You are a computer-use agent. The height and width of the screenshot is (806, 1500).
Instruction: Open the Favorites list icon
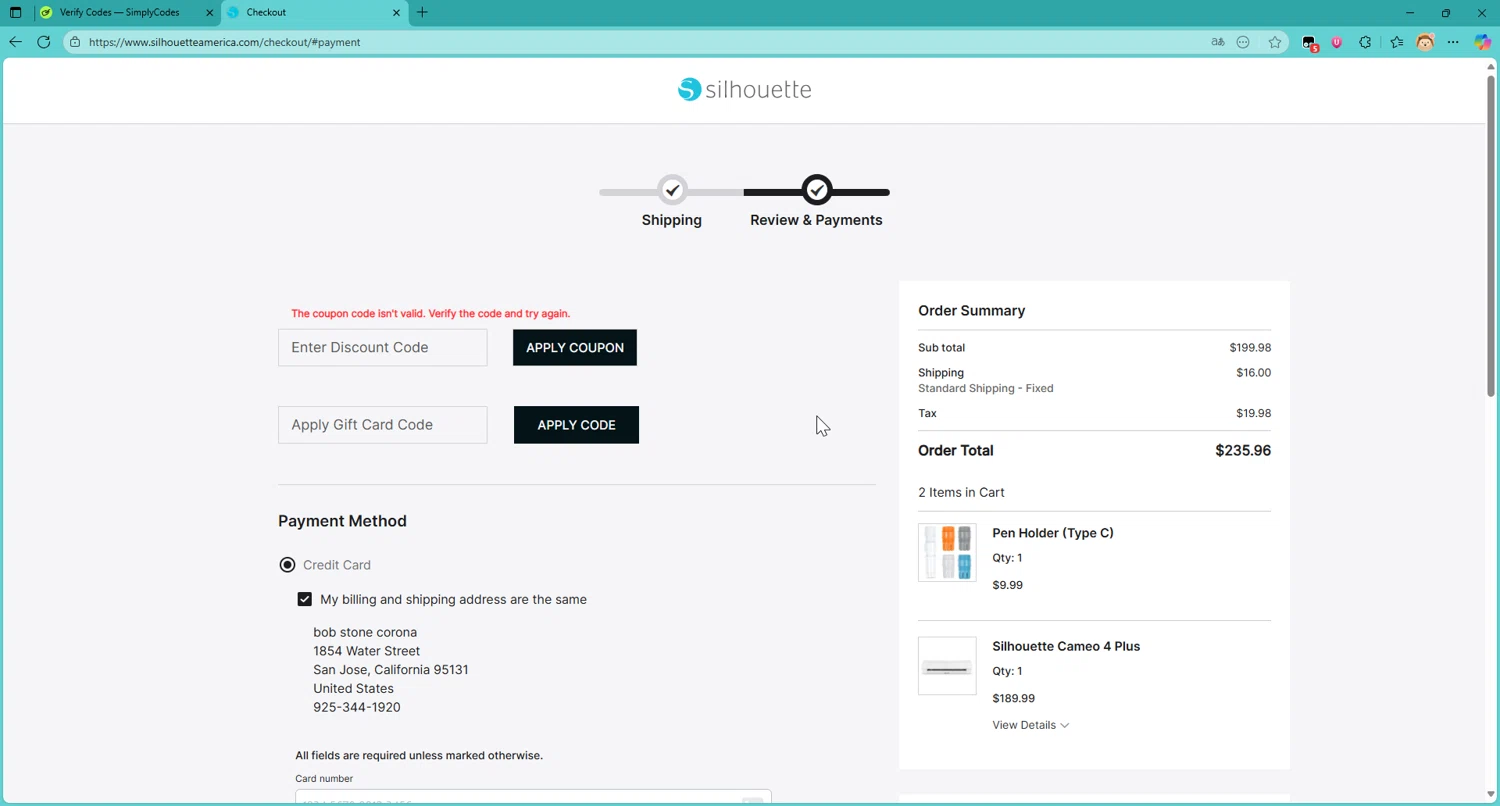pyautogui.click(x=1396, y=42)
